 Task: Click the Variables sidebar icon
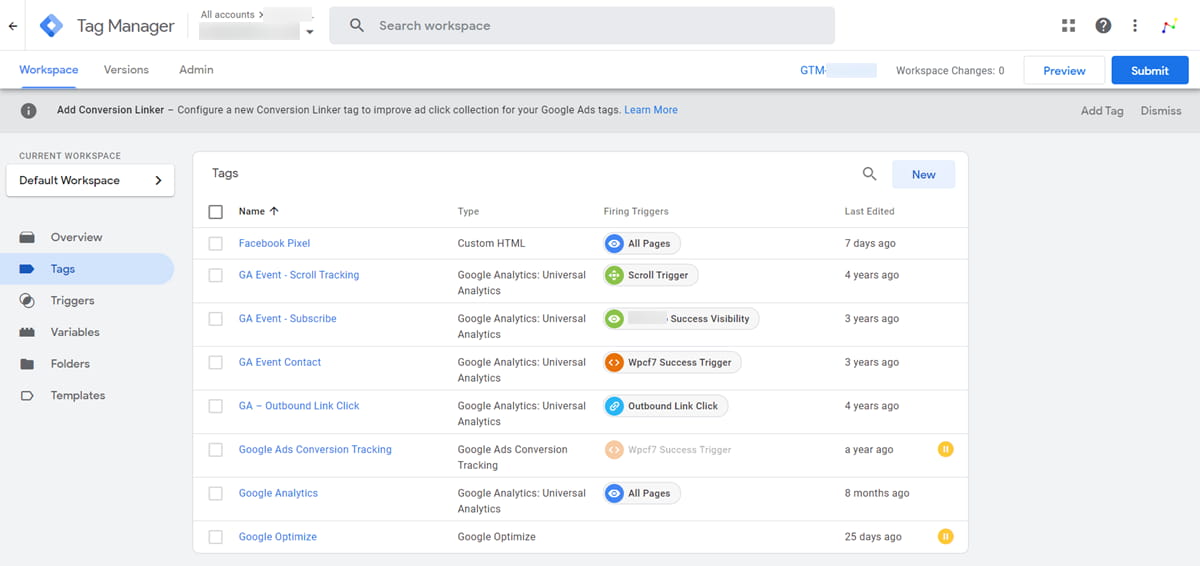[x=28, y=333]
